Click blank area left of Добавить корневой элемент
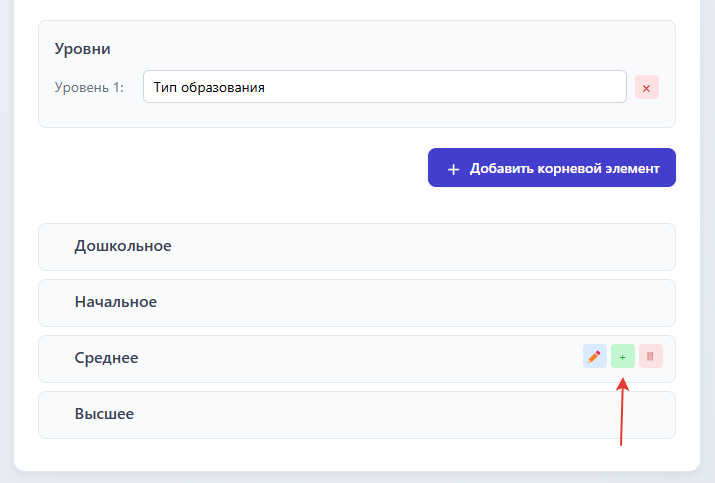Screen dimensions: 715x483 (228, 168)
